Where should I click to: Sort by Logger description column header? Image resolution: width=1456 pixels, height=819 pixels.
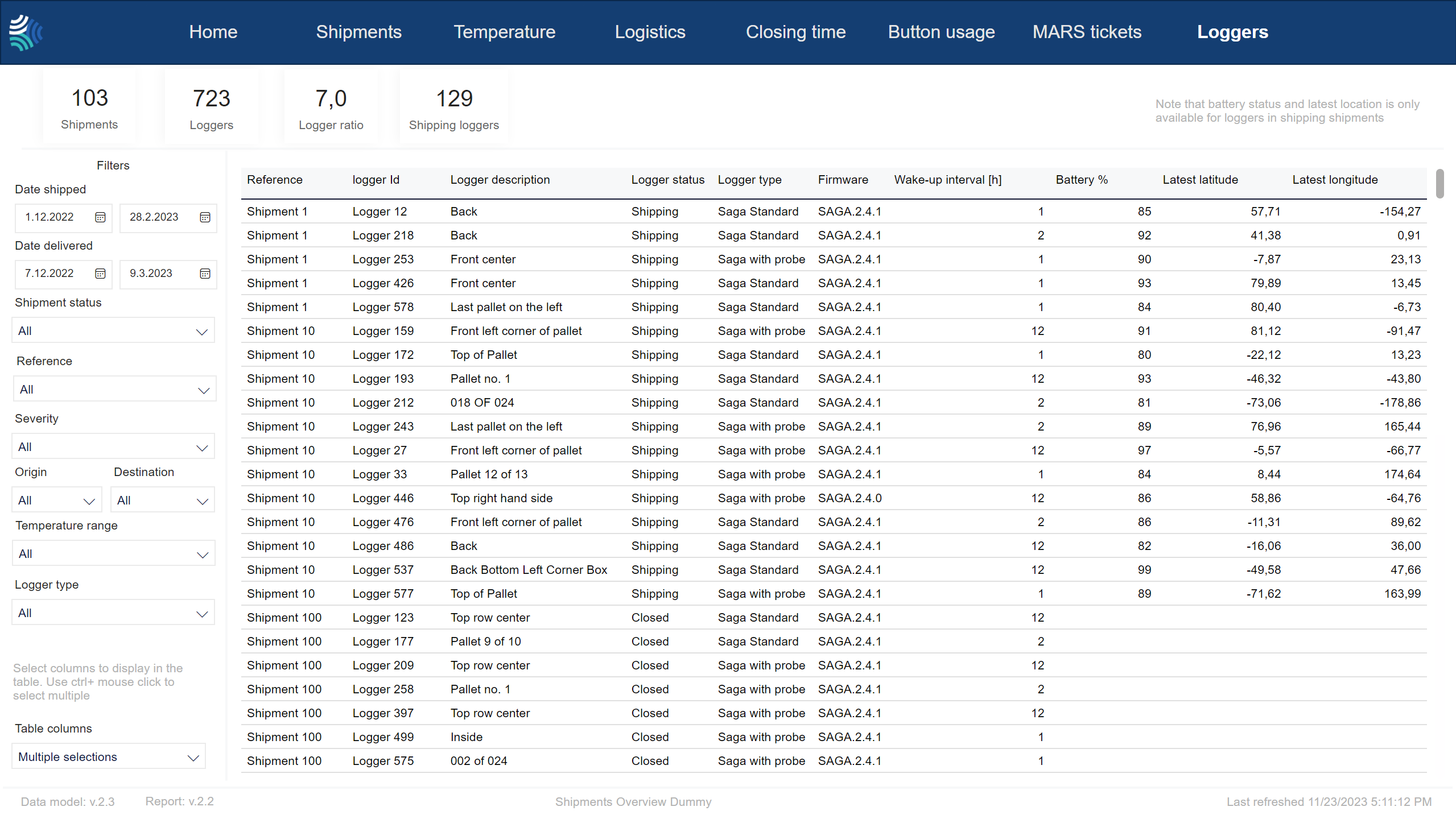[x=500, y=180]
